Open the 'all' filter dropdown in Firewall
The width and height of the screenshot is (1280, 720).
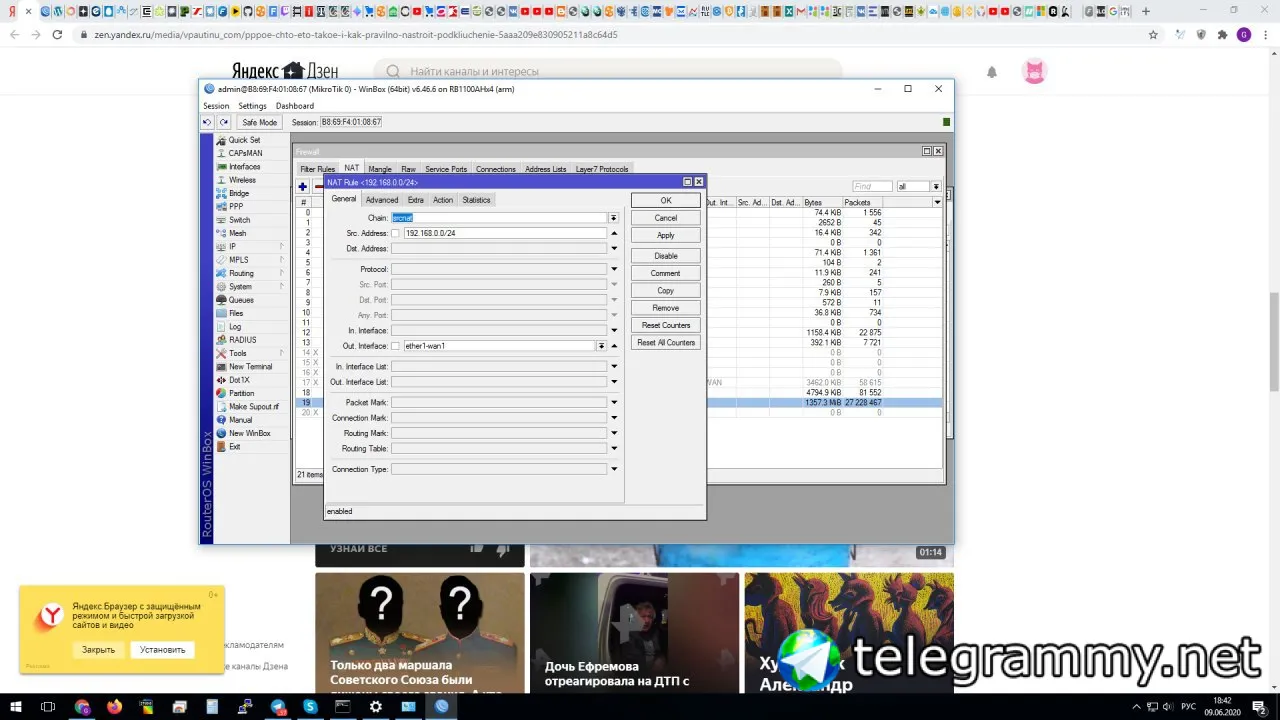(x=936, y=187)
